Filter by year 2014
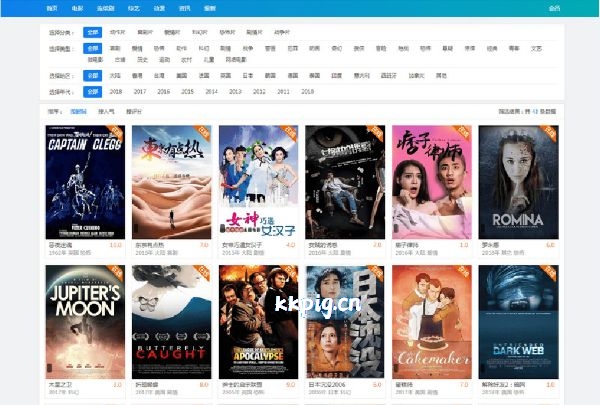The image size is (600, 405). click(x=211, y=91)
